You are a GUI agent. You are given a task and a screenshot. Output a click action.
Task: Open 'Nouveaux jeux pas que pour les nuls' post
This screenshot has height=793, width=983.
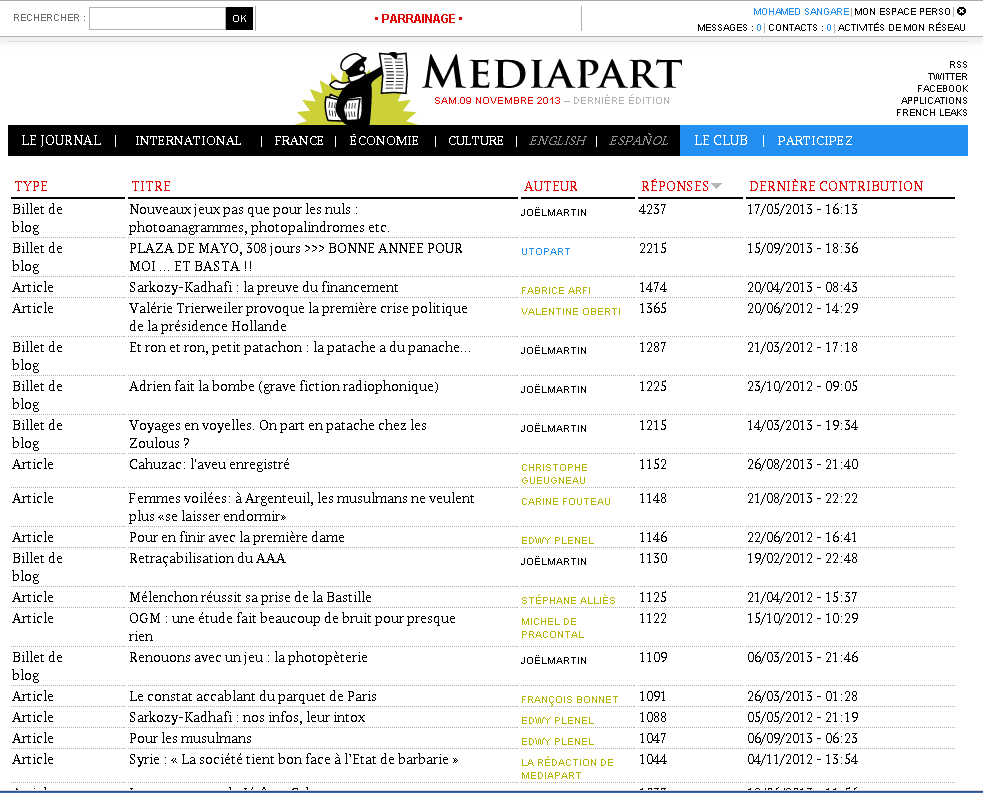(x=259, y=218)
